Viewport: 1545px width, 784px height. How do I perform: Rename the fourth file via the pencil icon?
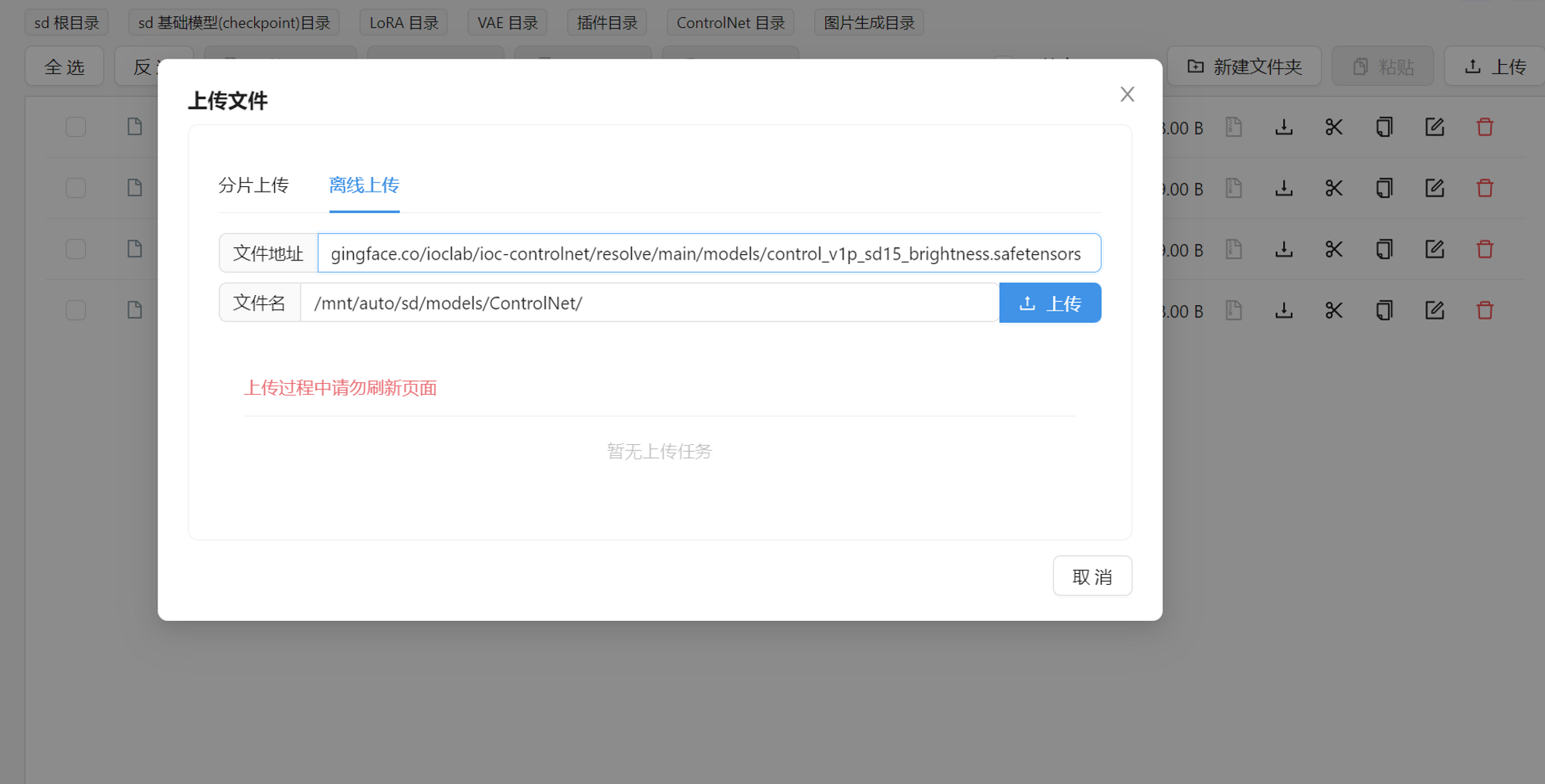[x=1435, y=310]
